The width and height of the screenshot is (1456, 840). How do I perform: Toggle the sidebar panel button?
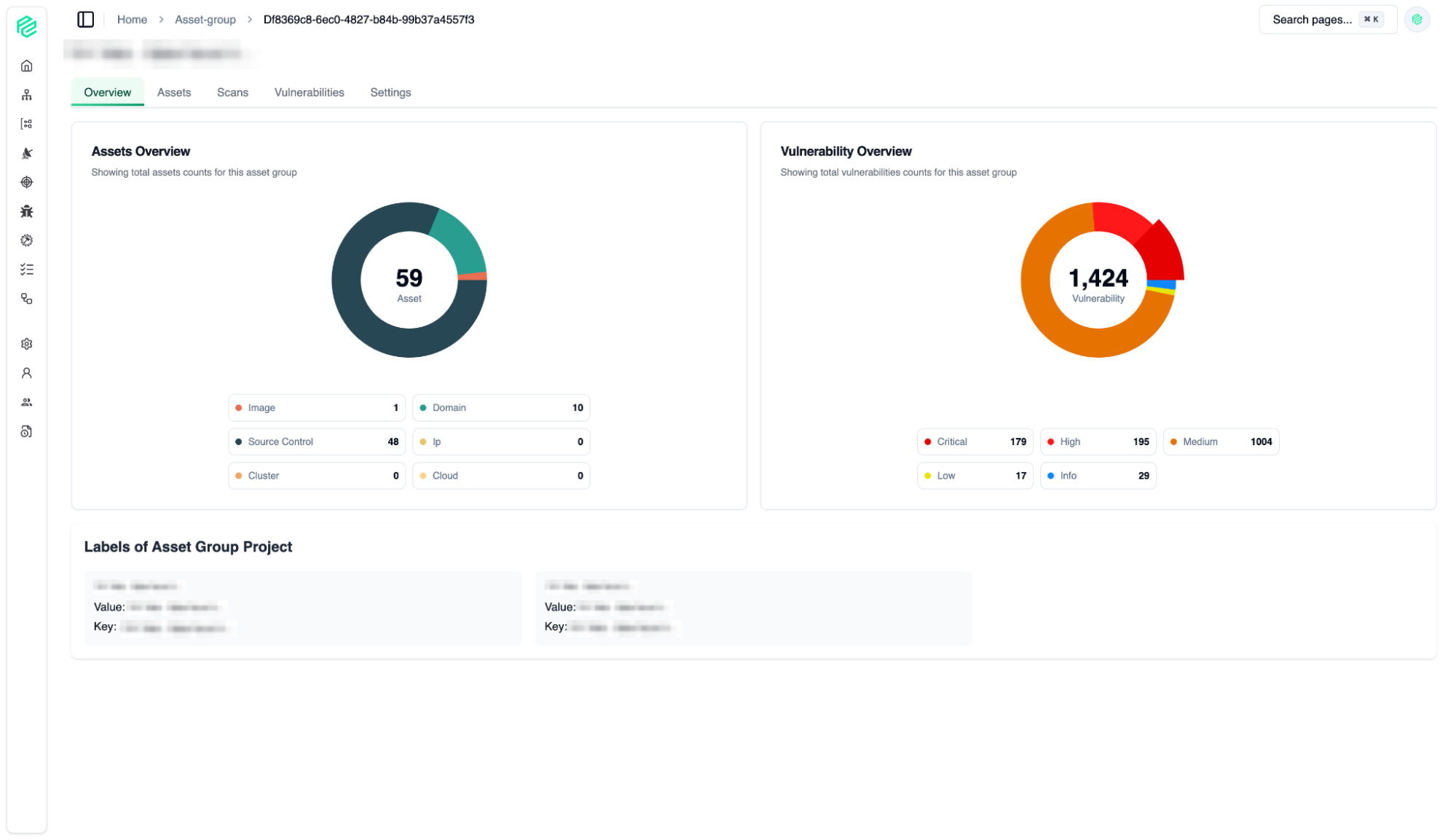point(85,20)
